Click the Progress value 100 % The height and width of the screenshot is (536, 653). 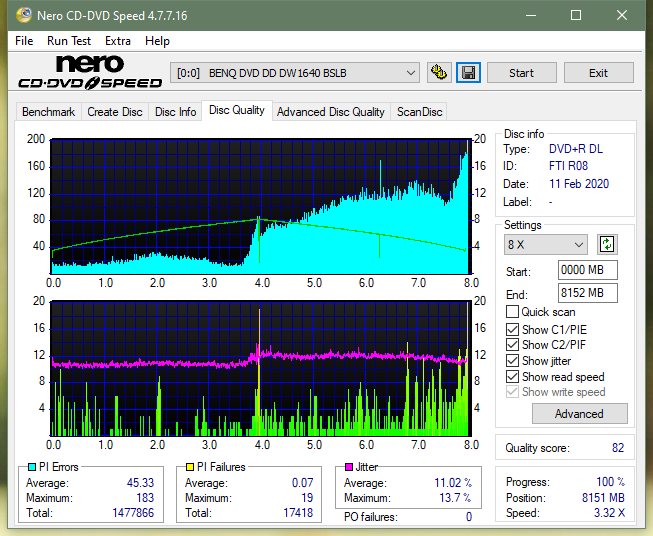611,482
